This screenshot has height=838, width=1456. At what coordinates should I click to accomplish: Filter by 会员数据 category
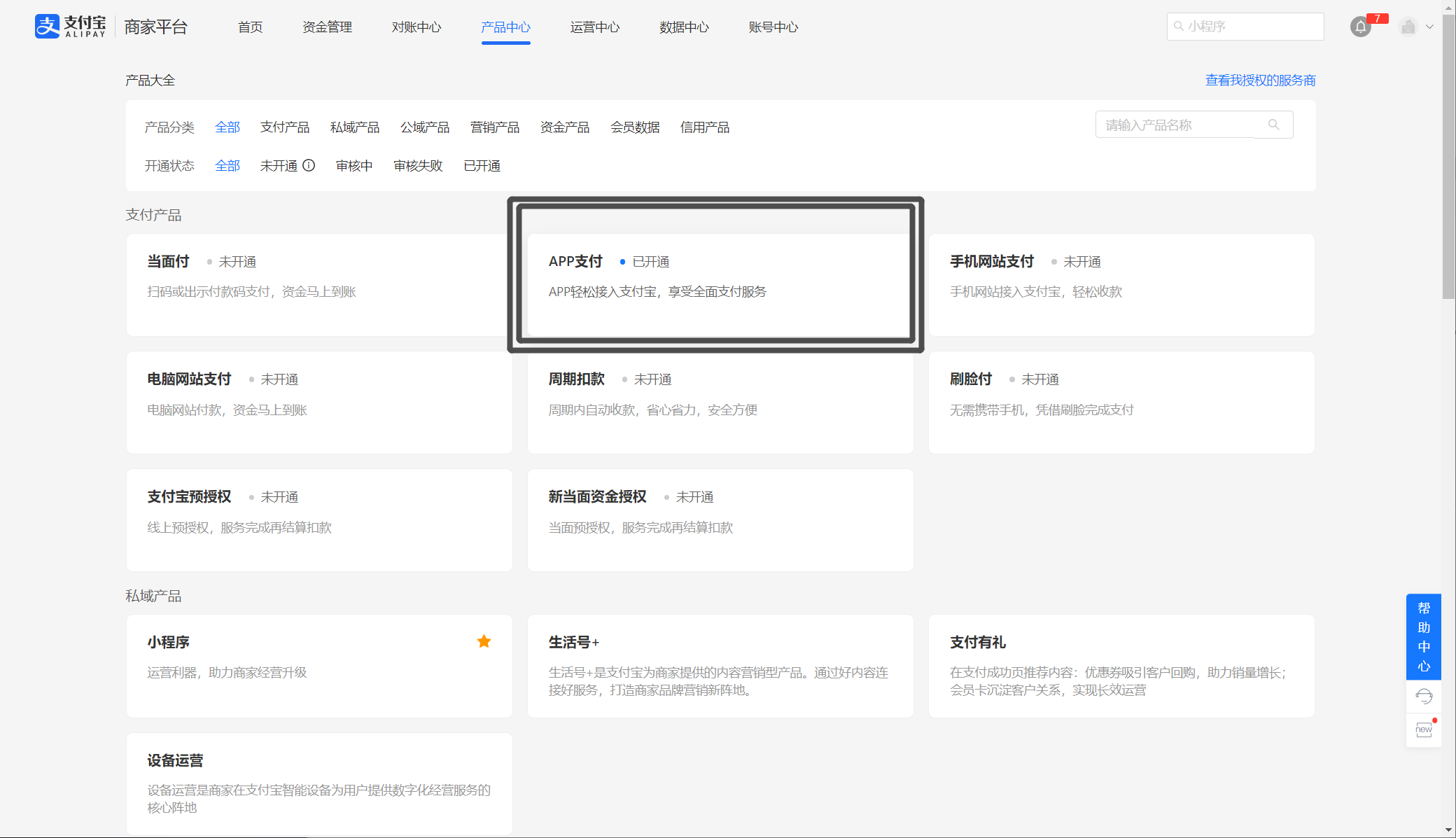tap(635, 127)
